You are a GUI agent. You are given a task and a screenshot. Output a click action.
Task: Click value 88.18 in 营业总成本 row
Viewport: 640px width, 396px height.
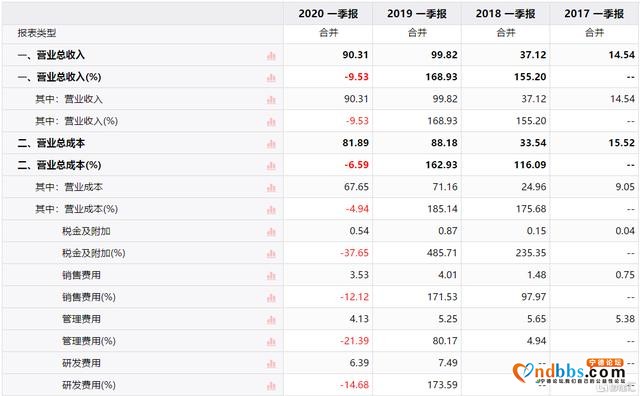coord(444,143)
